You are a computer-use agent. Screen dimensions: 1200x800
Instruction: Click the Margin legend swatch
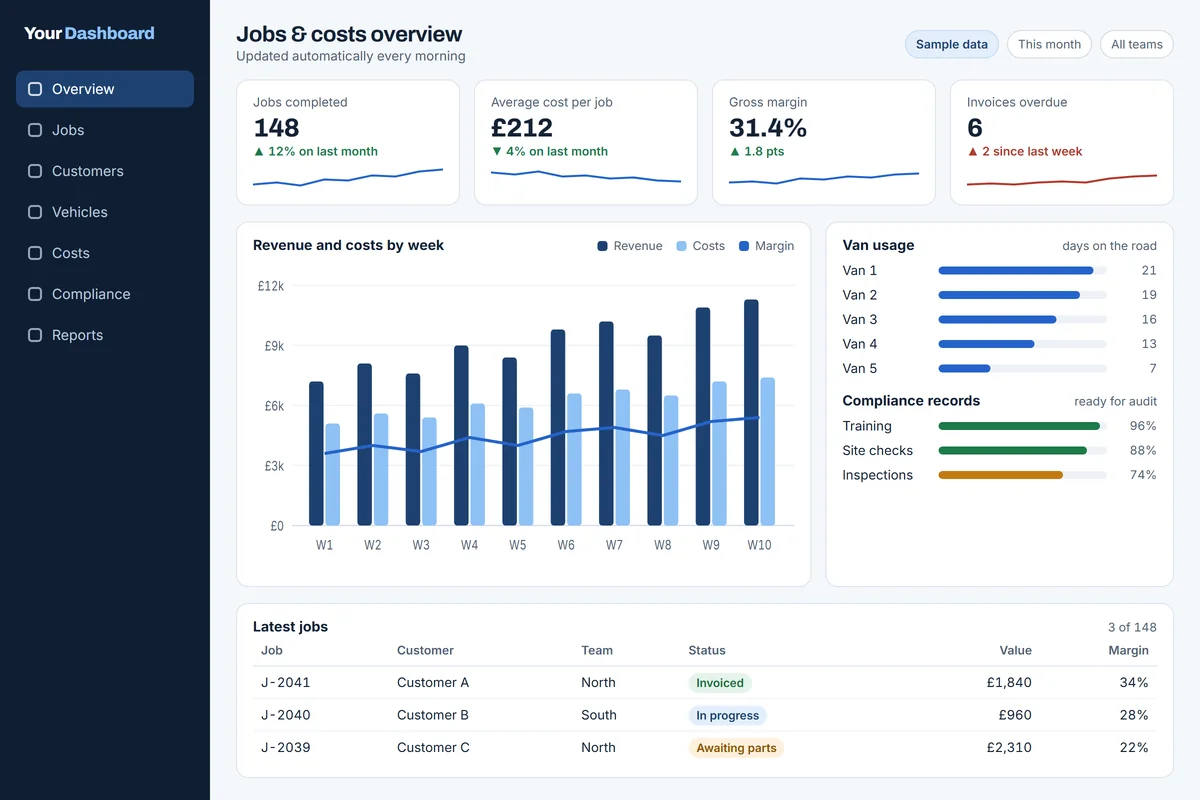[x=744, y=246]
